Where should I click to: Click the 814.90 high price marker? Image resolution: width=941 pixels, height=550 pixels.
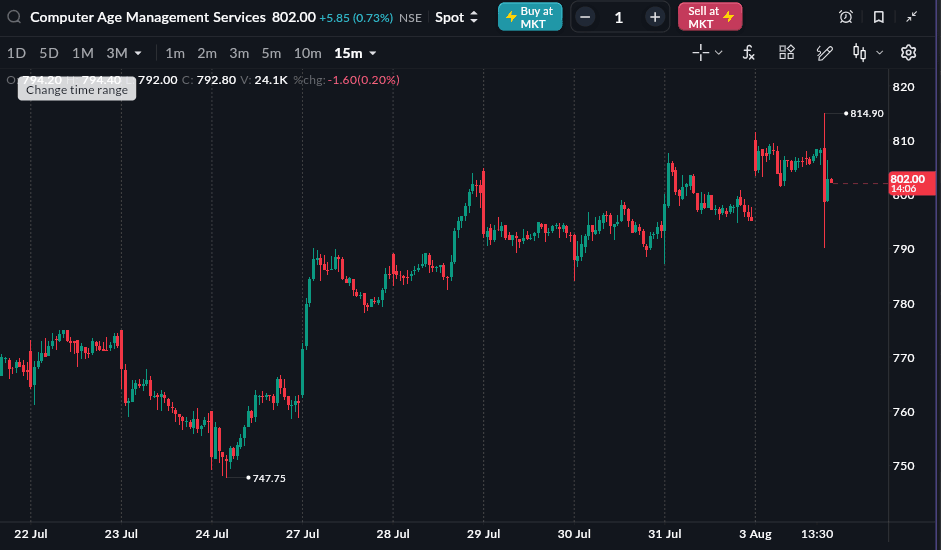867,113
